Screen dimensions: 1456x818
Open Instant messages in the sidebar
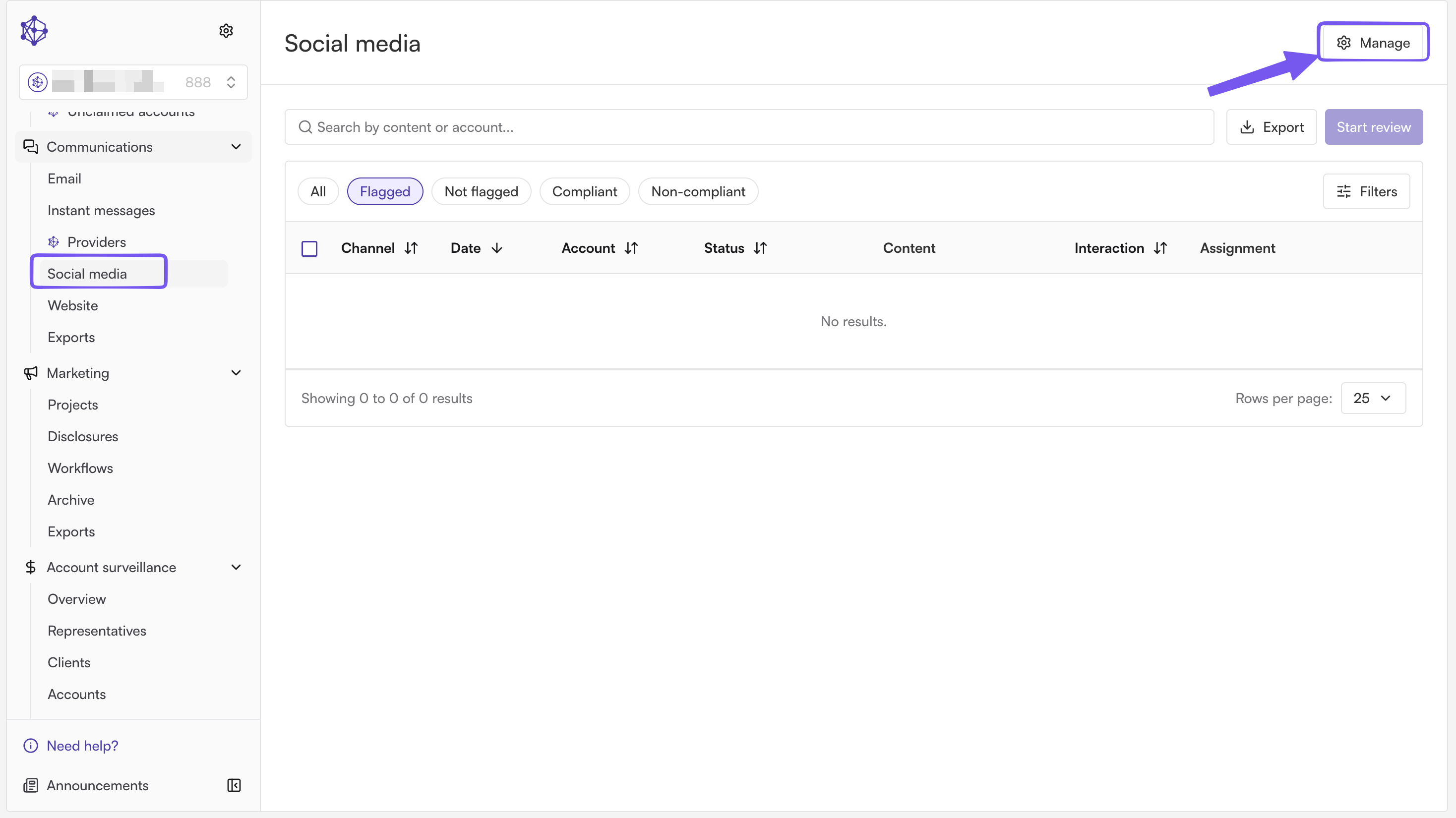click(x=101, y=210)
